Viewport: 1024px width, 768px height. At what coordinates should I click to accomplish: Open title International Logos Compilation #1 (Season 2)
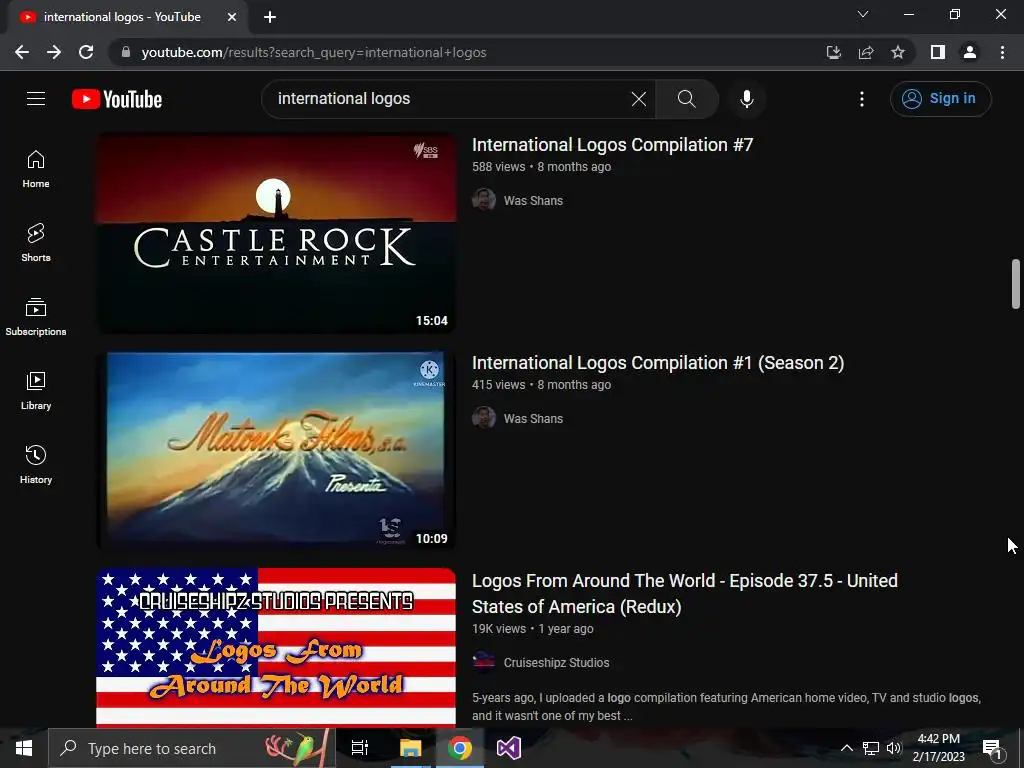coord(658,363)
